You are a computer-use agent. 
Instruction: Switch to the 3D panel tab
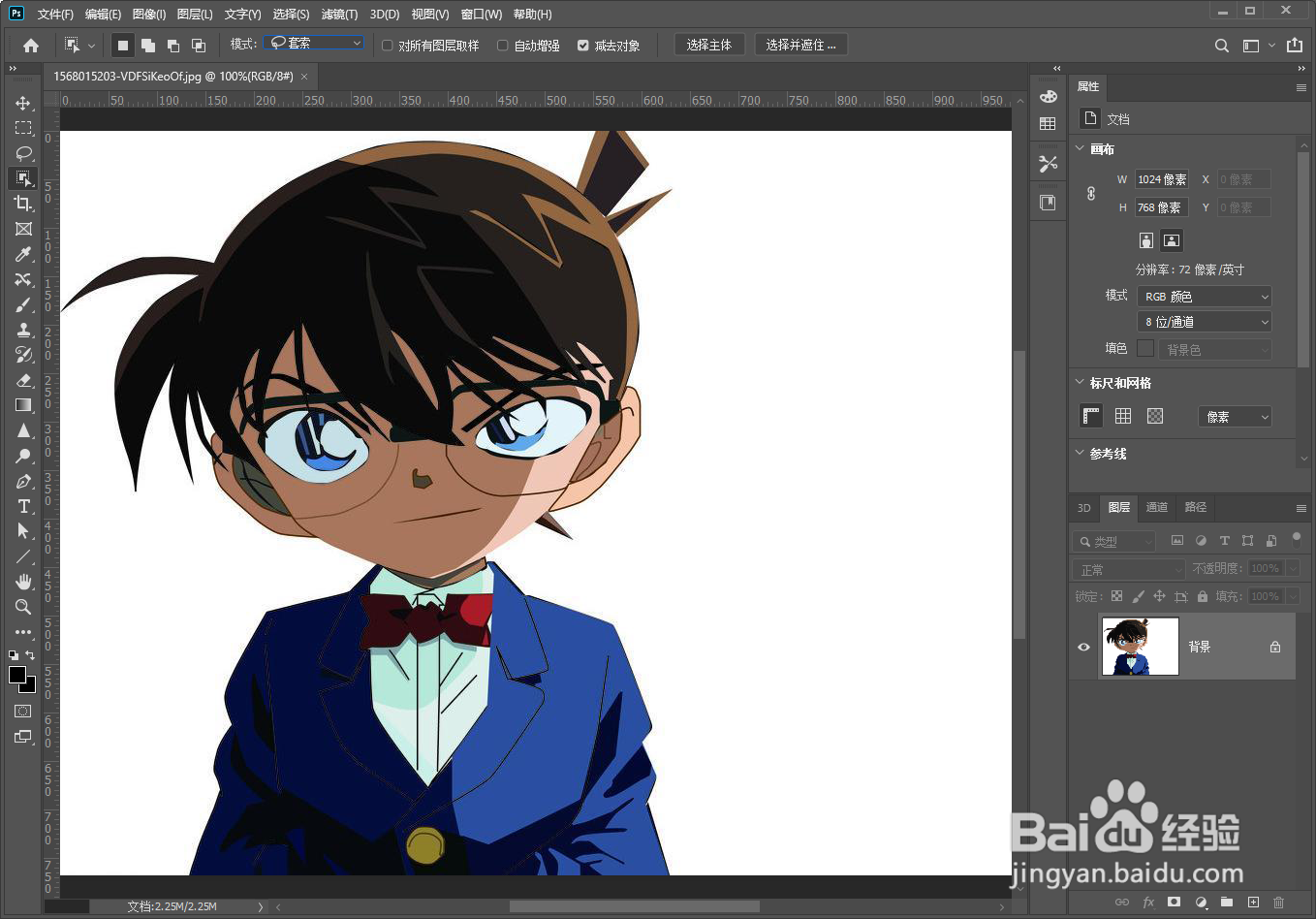pyautogui.click(x=1084, y=507)
